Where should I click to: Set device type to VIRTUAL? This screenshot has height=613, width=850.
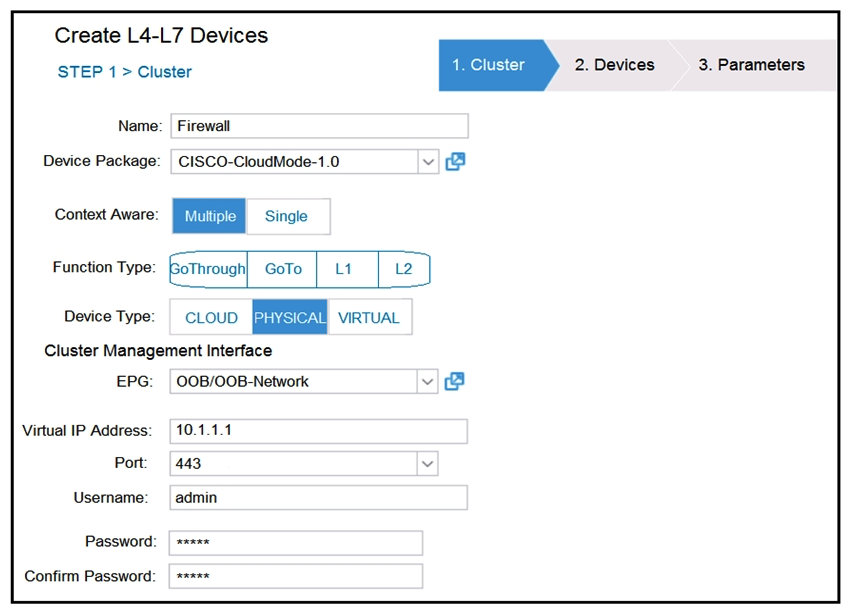[x=369, y=317]
